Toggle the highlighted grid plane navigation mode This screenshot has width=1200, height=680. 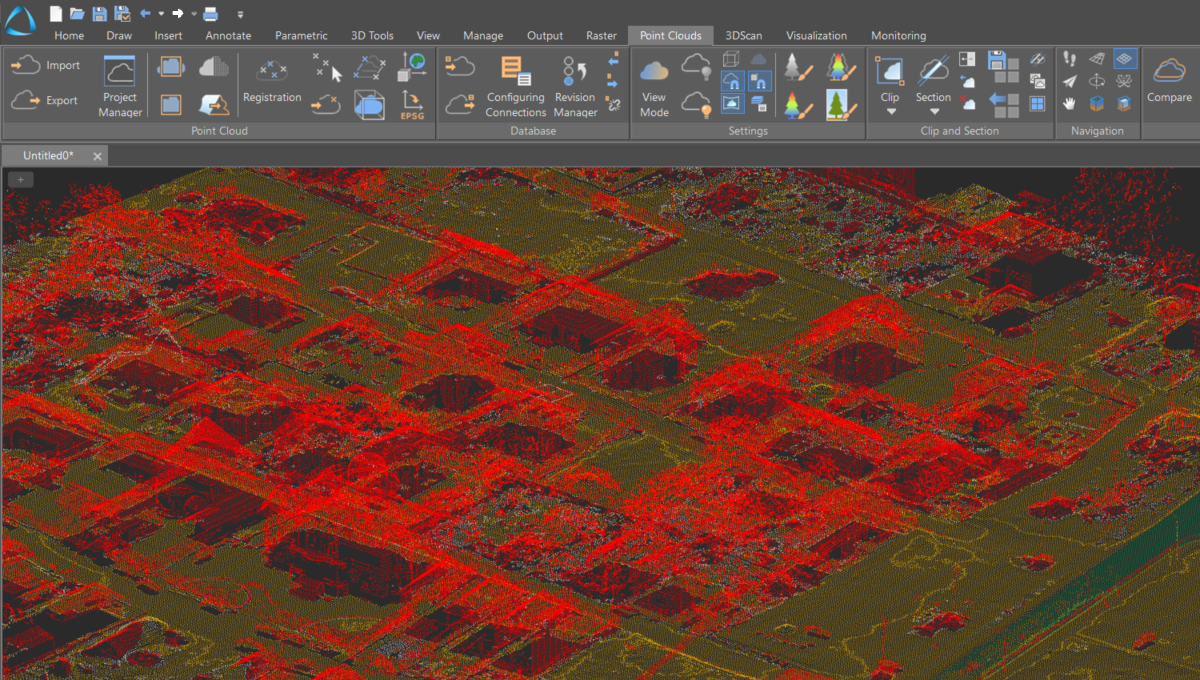click(x=1125, y=59)
